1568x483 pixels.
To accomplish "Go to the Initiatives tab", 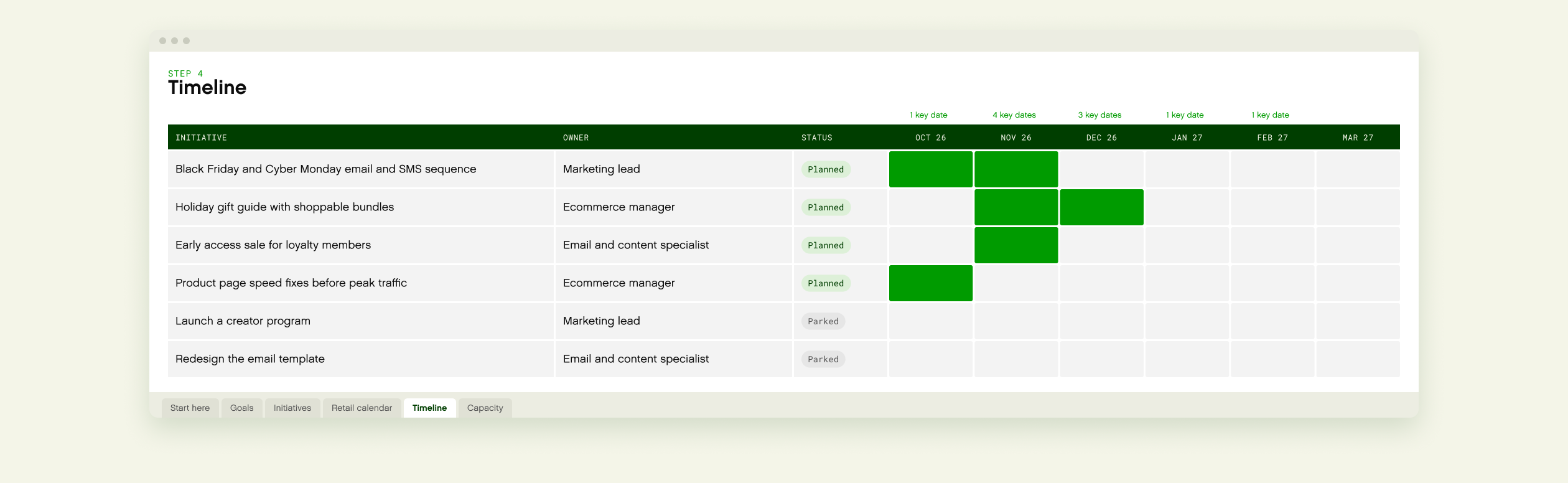I will point(292,408).
